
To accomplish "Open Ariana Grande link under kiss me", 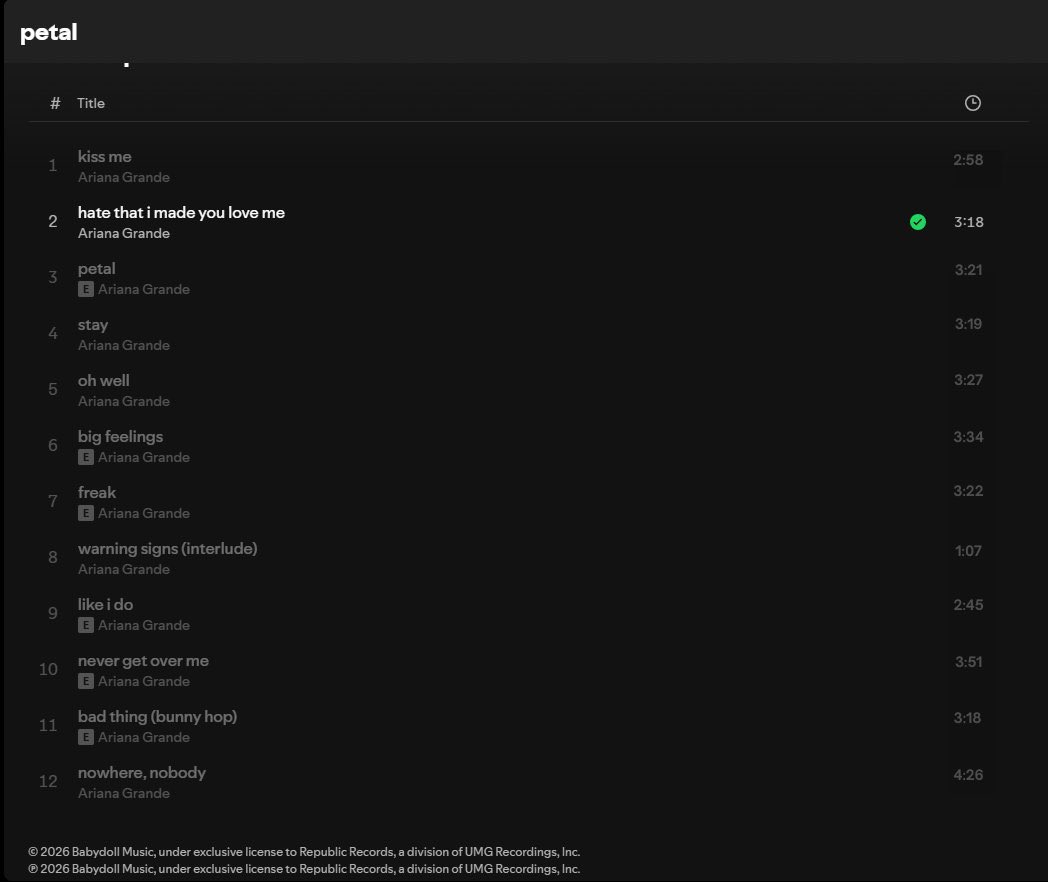I will 124,177.
